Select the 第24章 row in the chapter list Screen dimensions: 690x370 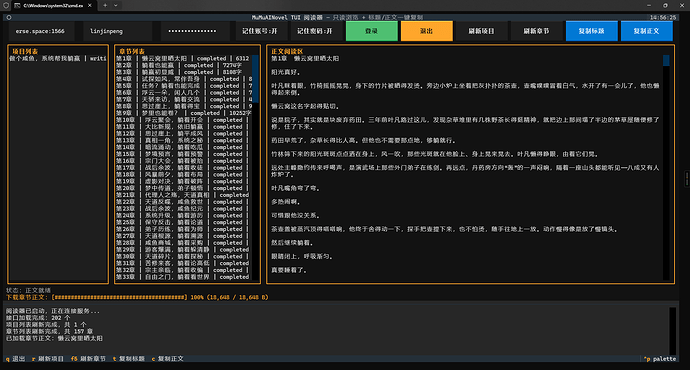184,216
